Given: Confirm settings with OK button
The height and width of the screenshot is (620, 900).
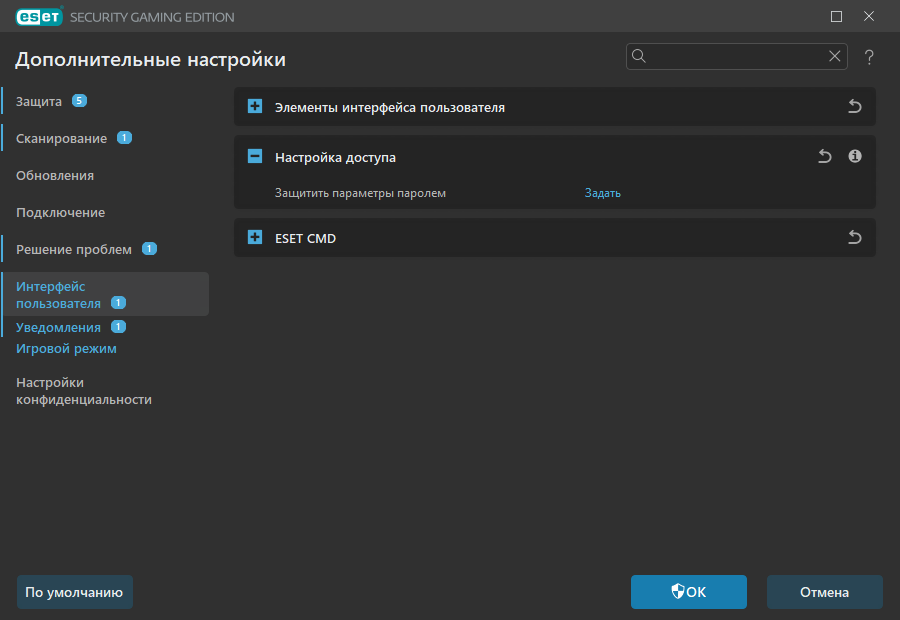Looking at the screenshot, I should (689, 592).
